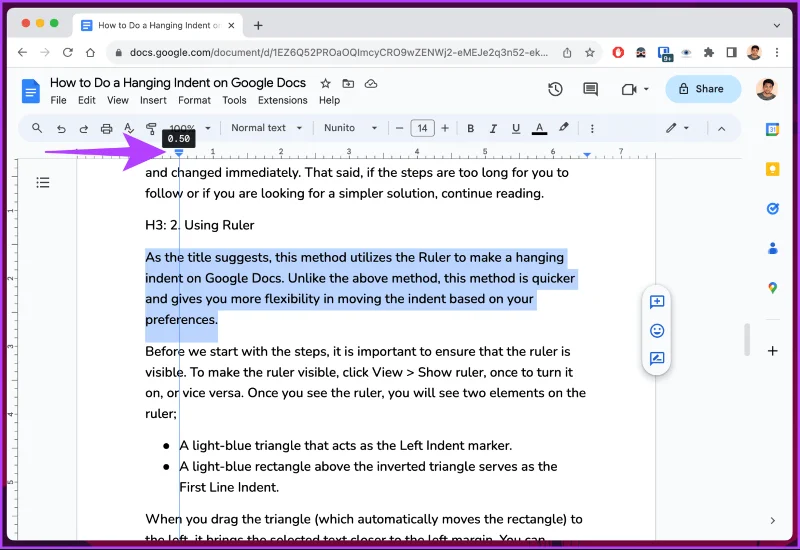Open the Extensions menu
The width and height of the screenshot is (800, 550).
pyautogui.click(x=283, y=101)
